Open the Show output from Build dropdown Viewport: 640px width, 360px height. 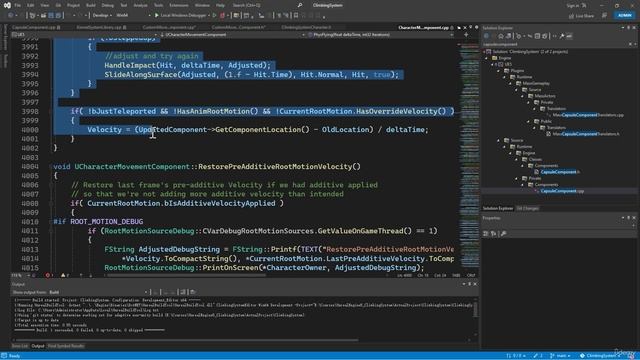click(x=98, y=292)
